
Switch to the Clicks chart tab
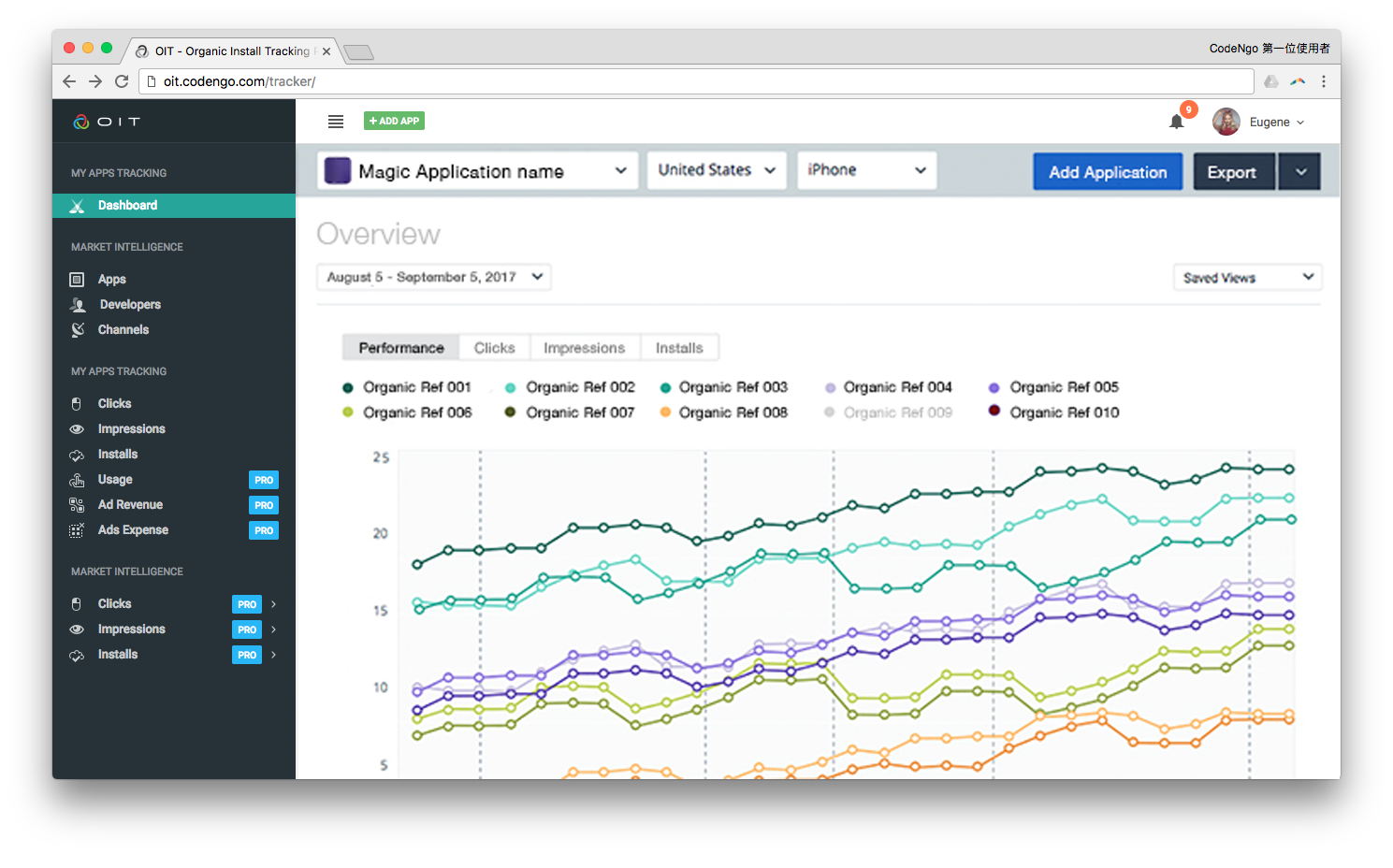click(x=495, y=348)
